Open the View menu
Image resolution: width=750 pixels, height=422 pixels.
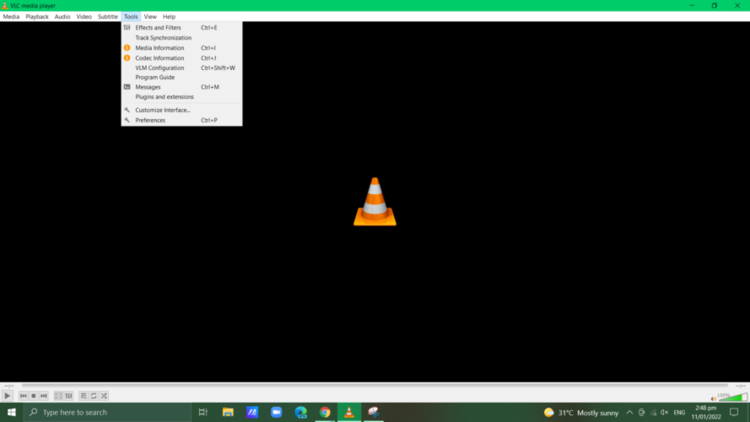tap(150, 16)
